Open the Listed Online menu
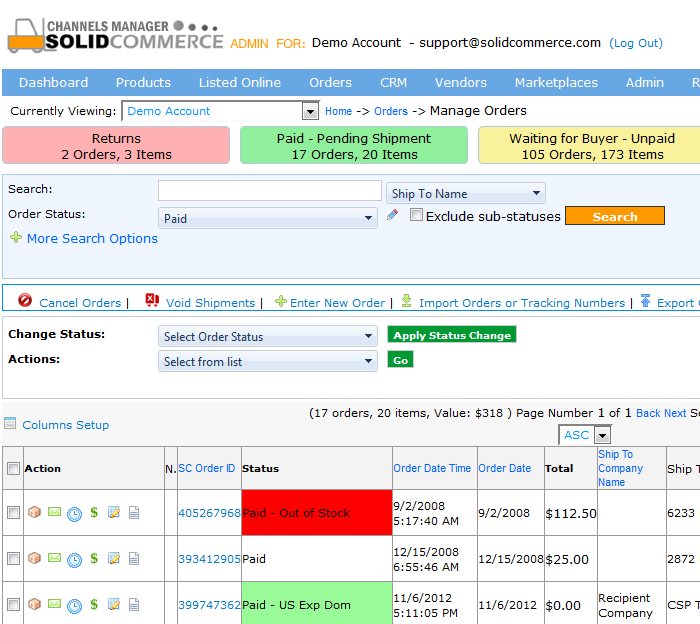700x624 pixels. coord(240,83)
